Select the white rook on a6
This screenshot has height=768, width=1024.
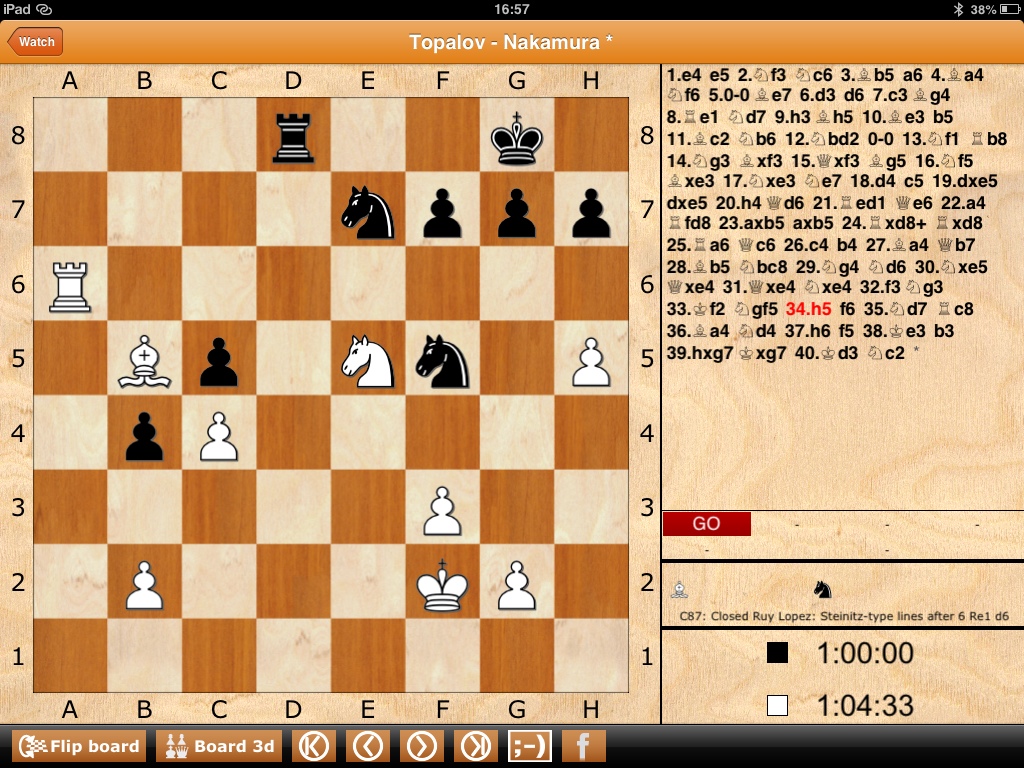(x=70, y=286)
